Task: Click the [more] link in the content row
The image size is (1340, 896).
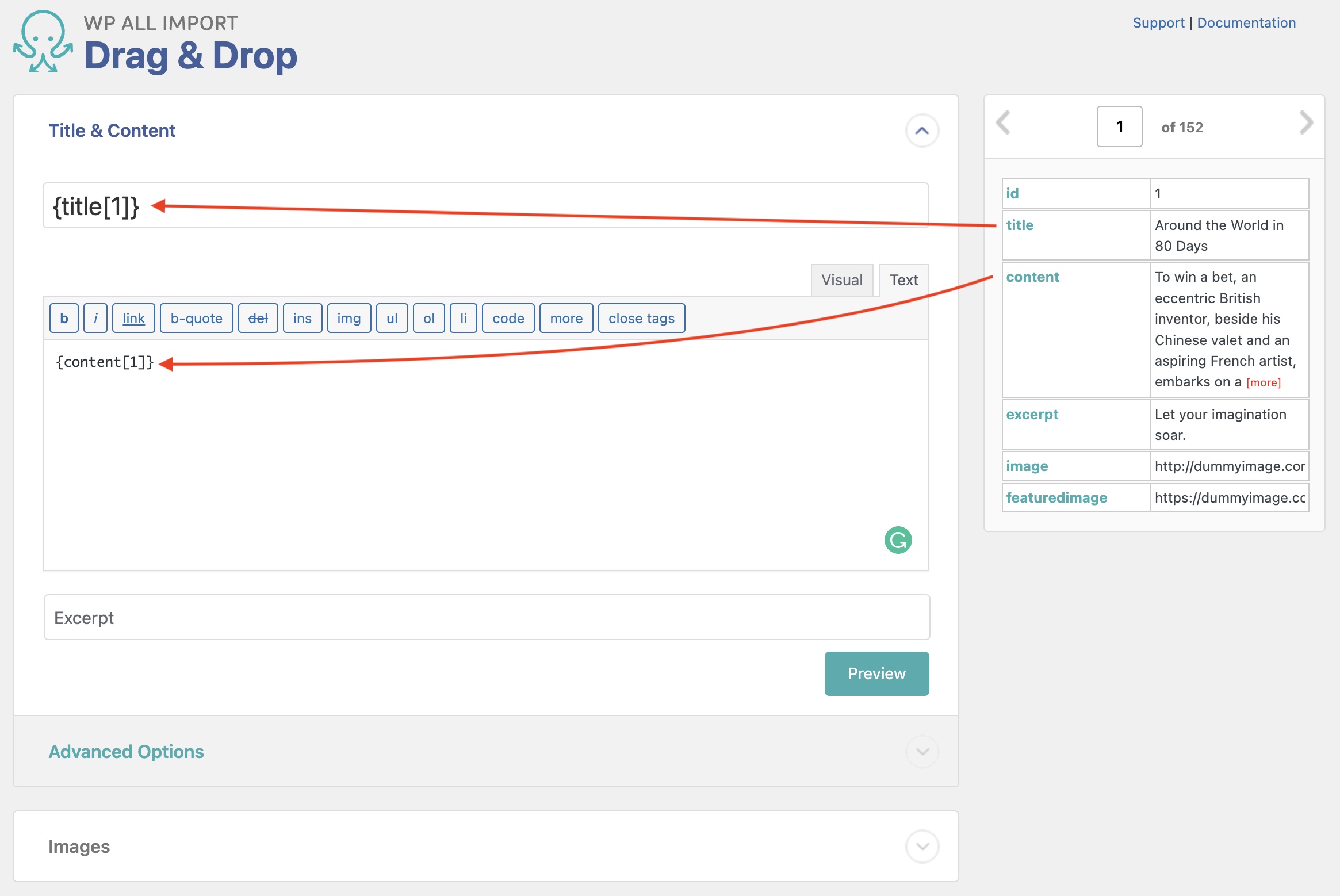Action: tap(1263, 382)
